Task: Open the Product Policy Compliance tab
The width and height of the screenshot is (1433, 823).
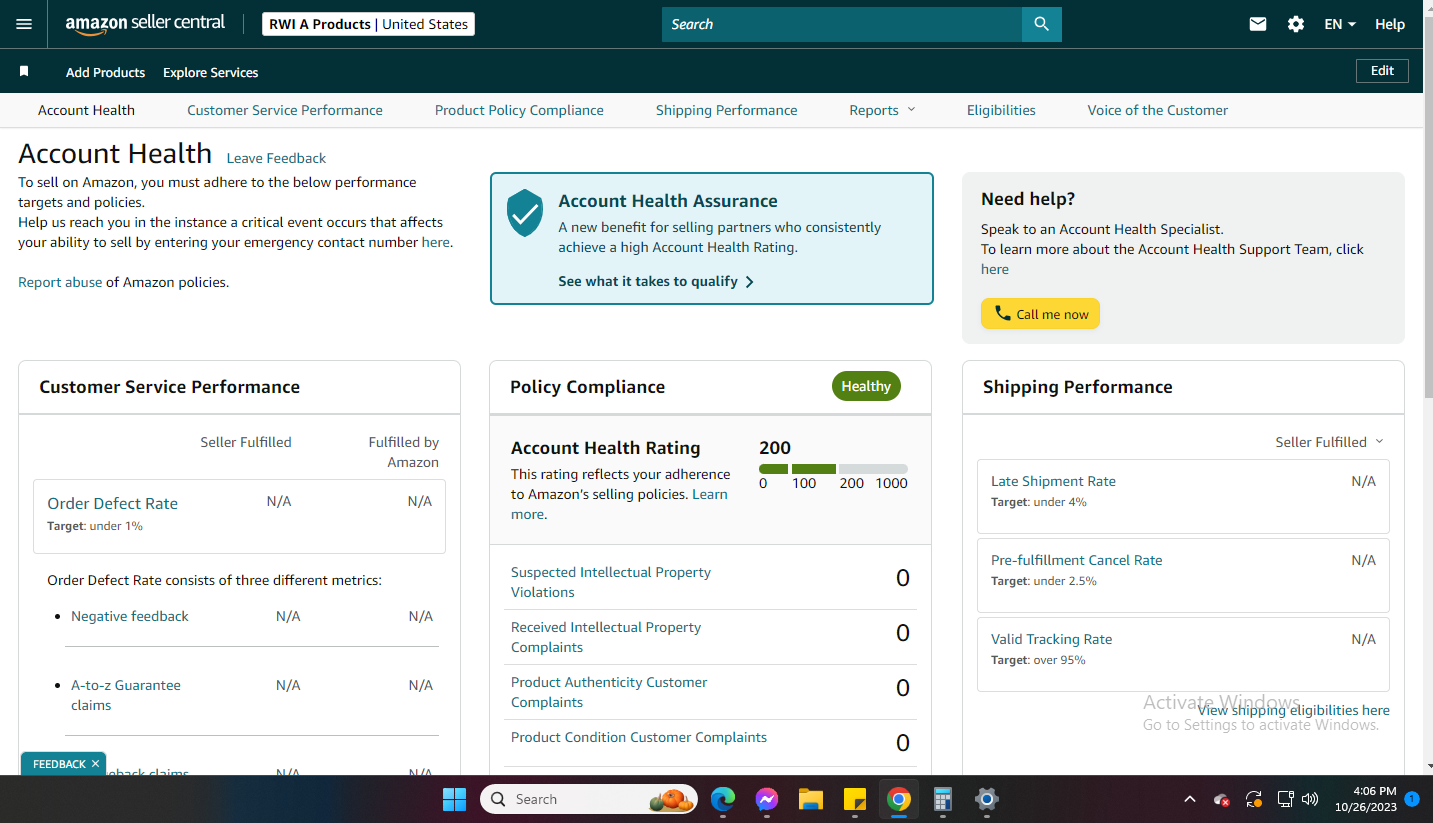Action: tap(519, 110)
